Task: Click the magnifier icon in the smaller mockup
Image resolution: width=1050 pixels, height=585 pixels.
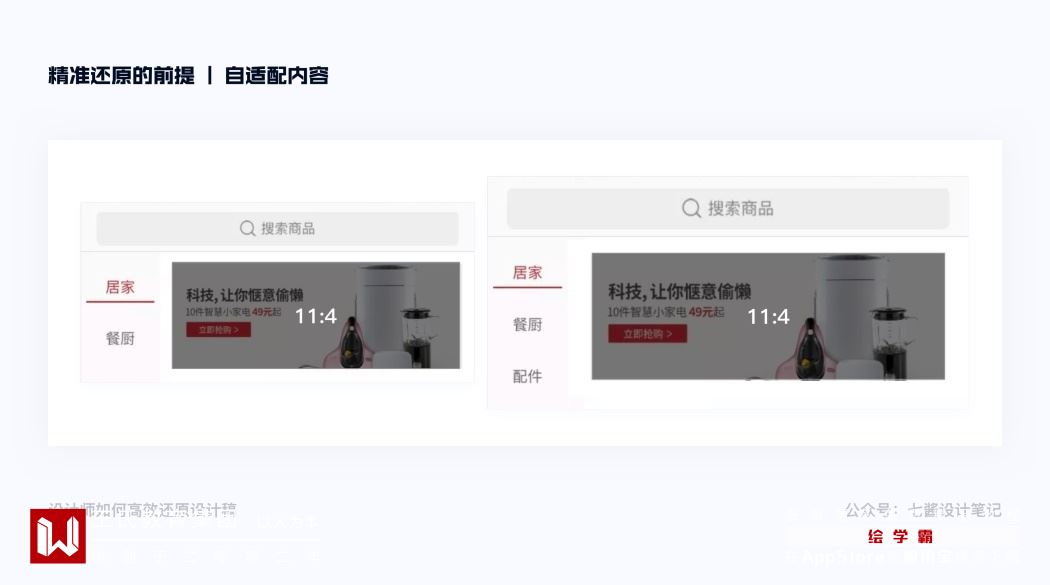Action: [247, 229]
